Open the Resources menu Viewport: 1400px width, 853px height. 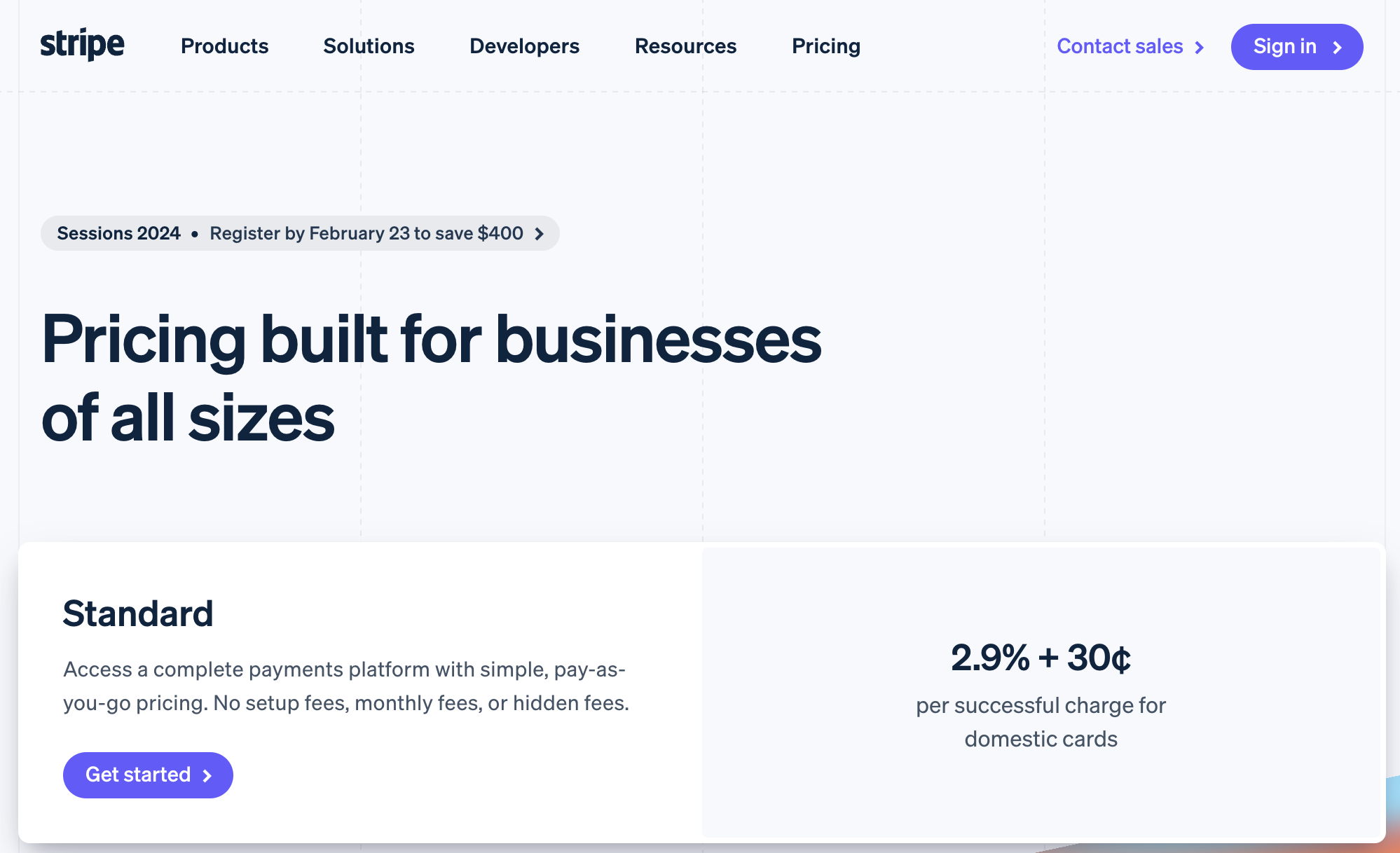(685, 46)
